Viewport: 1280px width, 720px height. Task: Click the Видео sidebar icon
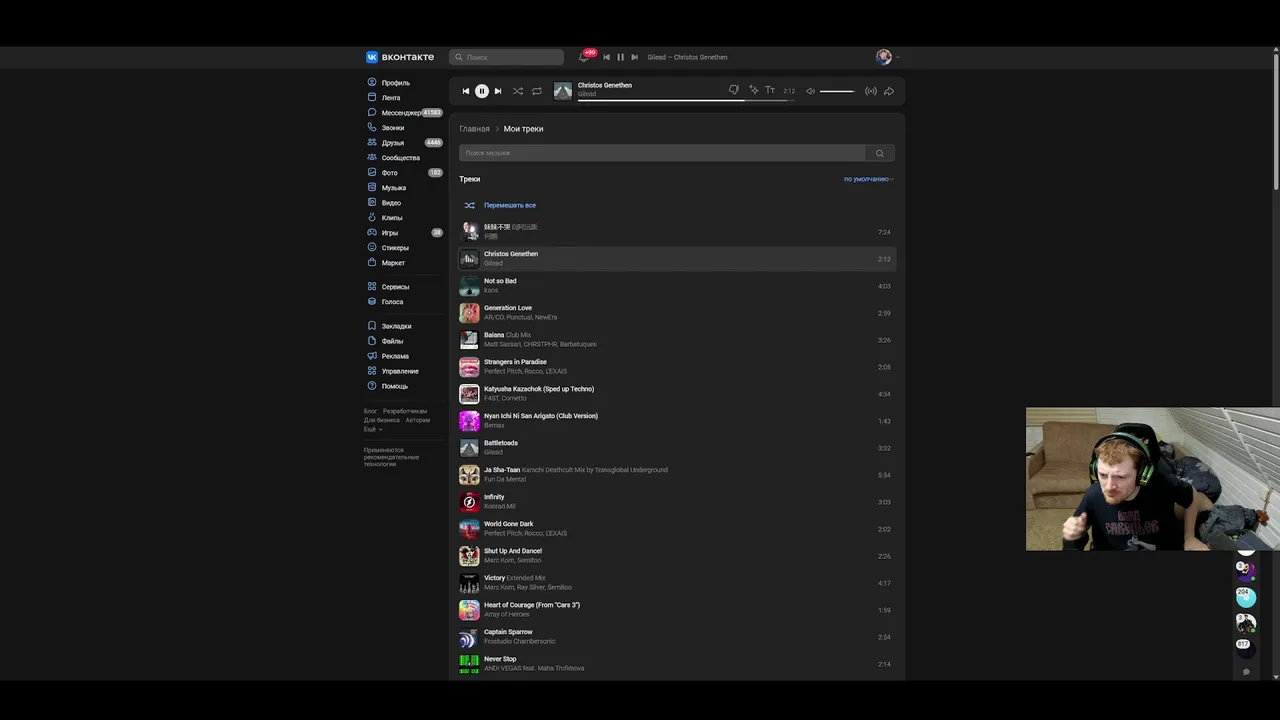coord(372,203)
